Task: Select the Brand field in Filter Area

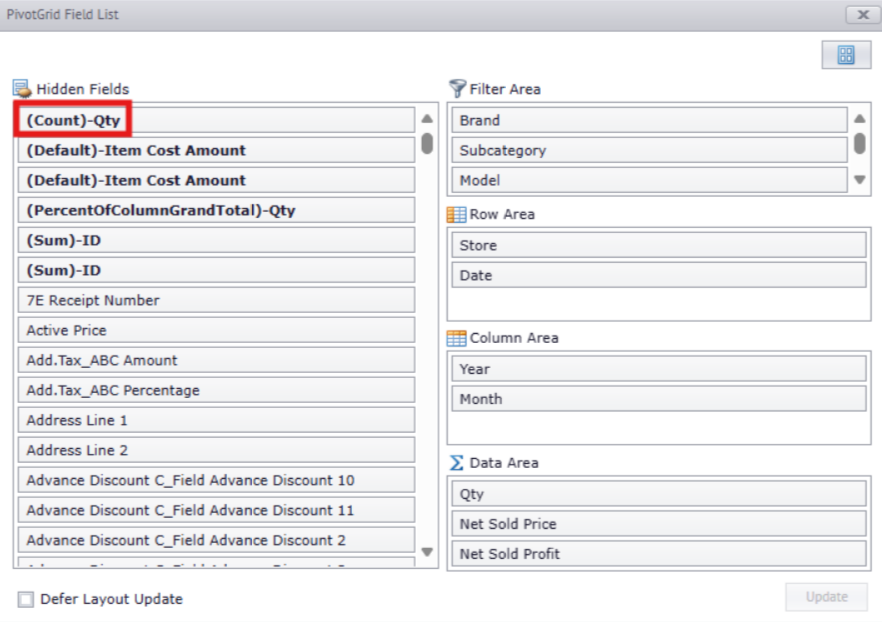Action: click(x=648, y=120)
